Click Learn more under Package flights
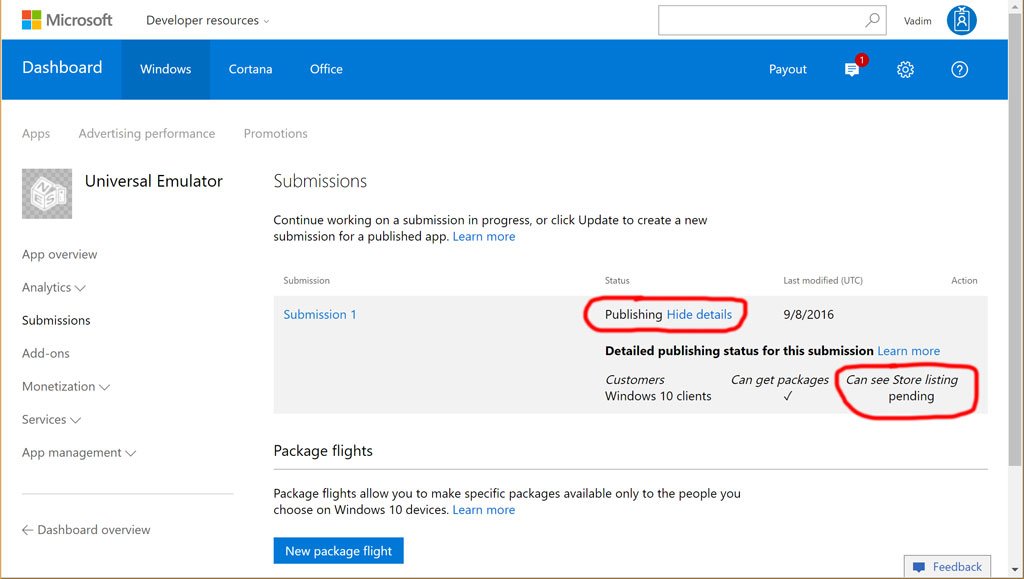Screen dimensions: 1024x579 [484, 510]
